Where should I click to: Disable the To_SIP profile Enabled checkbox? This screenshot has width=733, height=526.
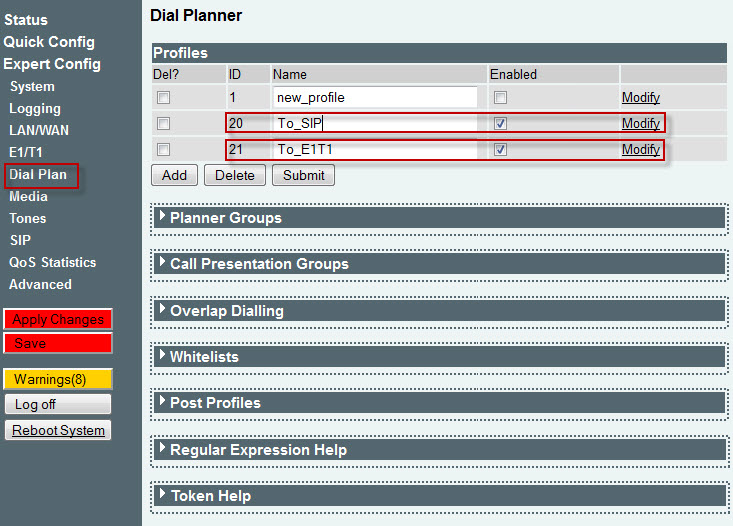(x=500, y=123)
